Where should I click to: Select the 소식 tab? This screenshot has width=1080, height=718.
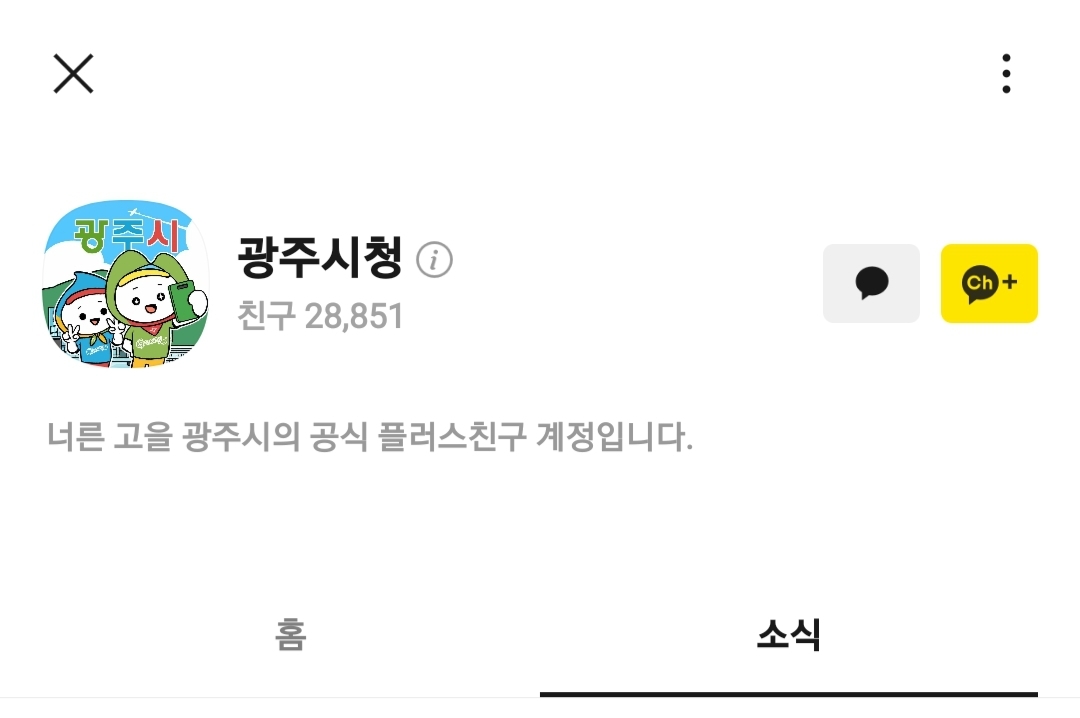(x=789, y=635)
